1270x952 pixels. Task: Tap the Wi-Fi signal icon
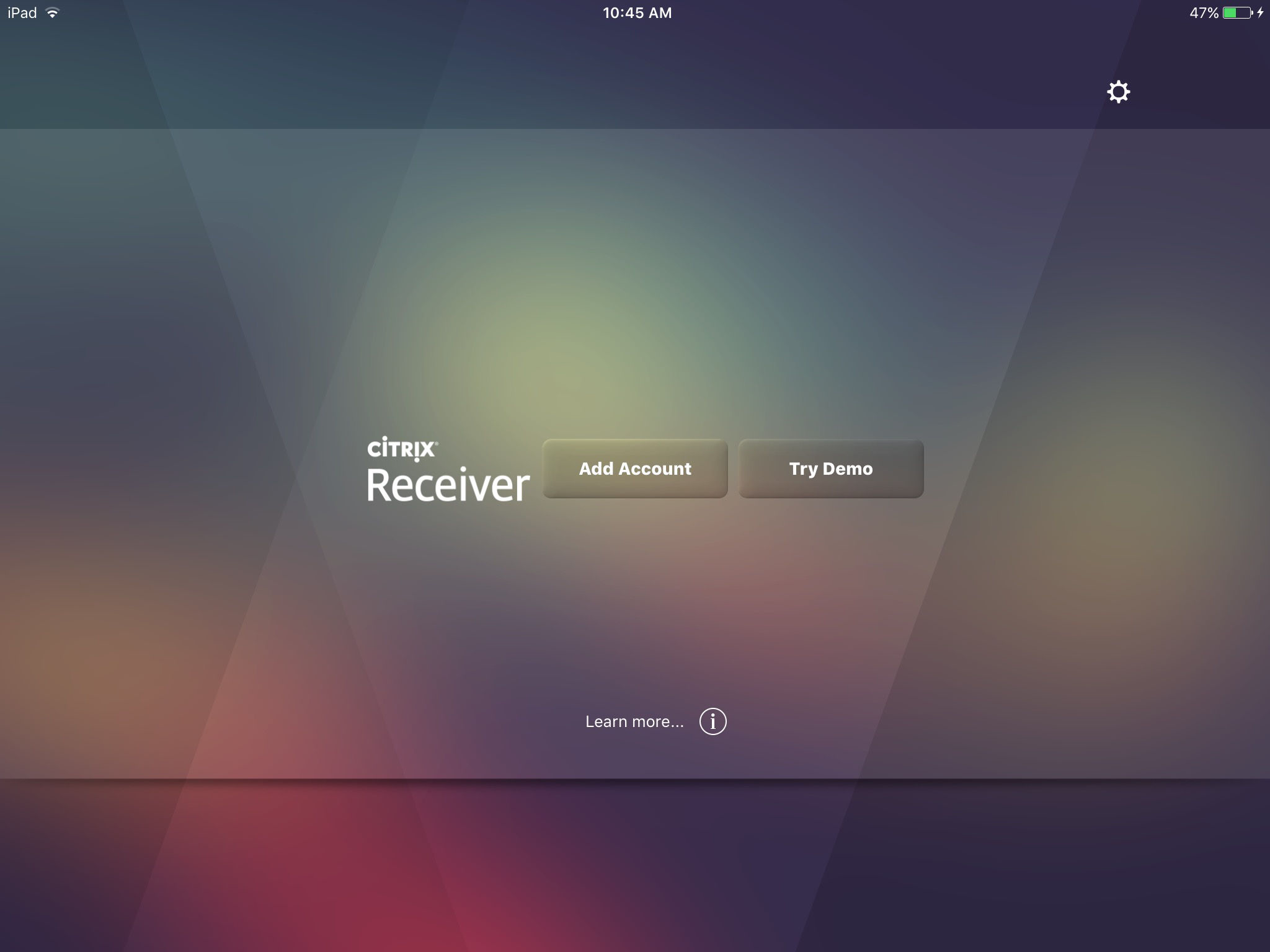tap(53, 13)
